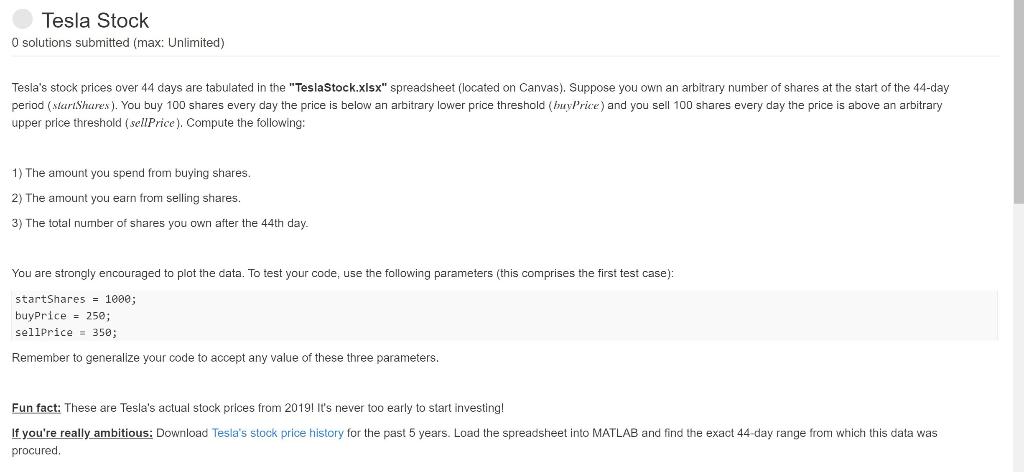Viewport: 1024px width, 472px height.
Task: Click the vertical scrollbar thumb
Action: [1018, 101]
